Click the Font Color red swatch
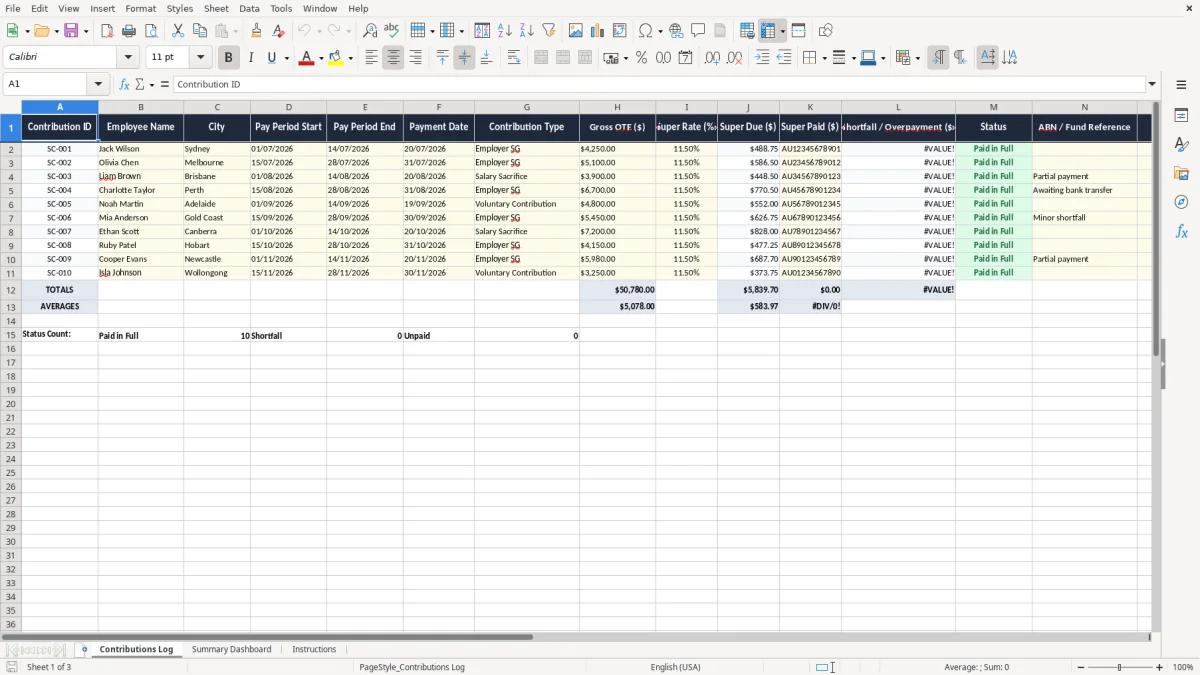Image resolution: width=1200 pixels, height=675 pixels. (306, 58)
